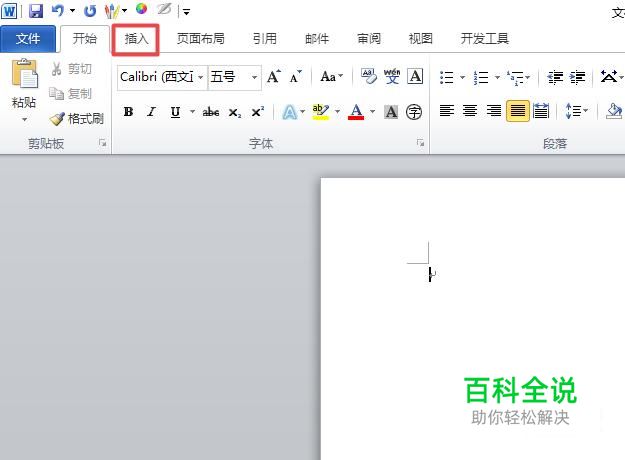Click the Enclose Characters circled 字 icon
The height and width of the screenshot is (460, 625).
pos(414,112)
